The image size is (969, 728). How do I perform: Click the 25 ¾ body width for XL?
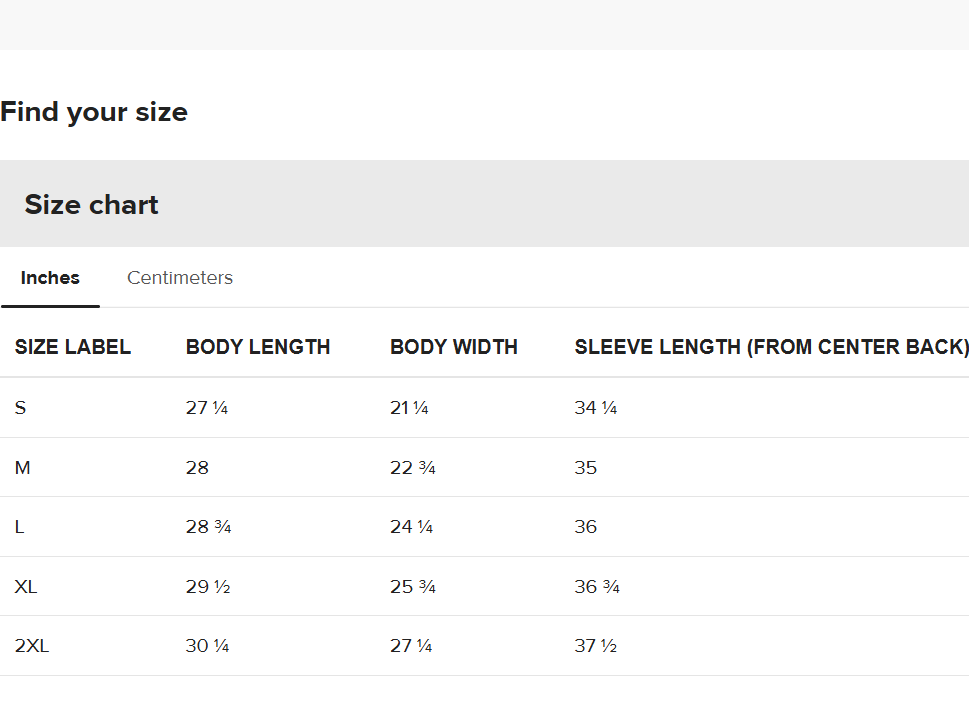pyautogui.click(x=413, y=586)
